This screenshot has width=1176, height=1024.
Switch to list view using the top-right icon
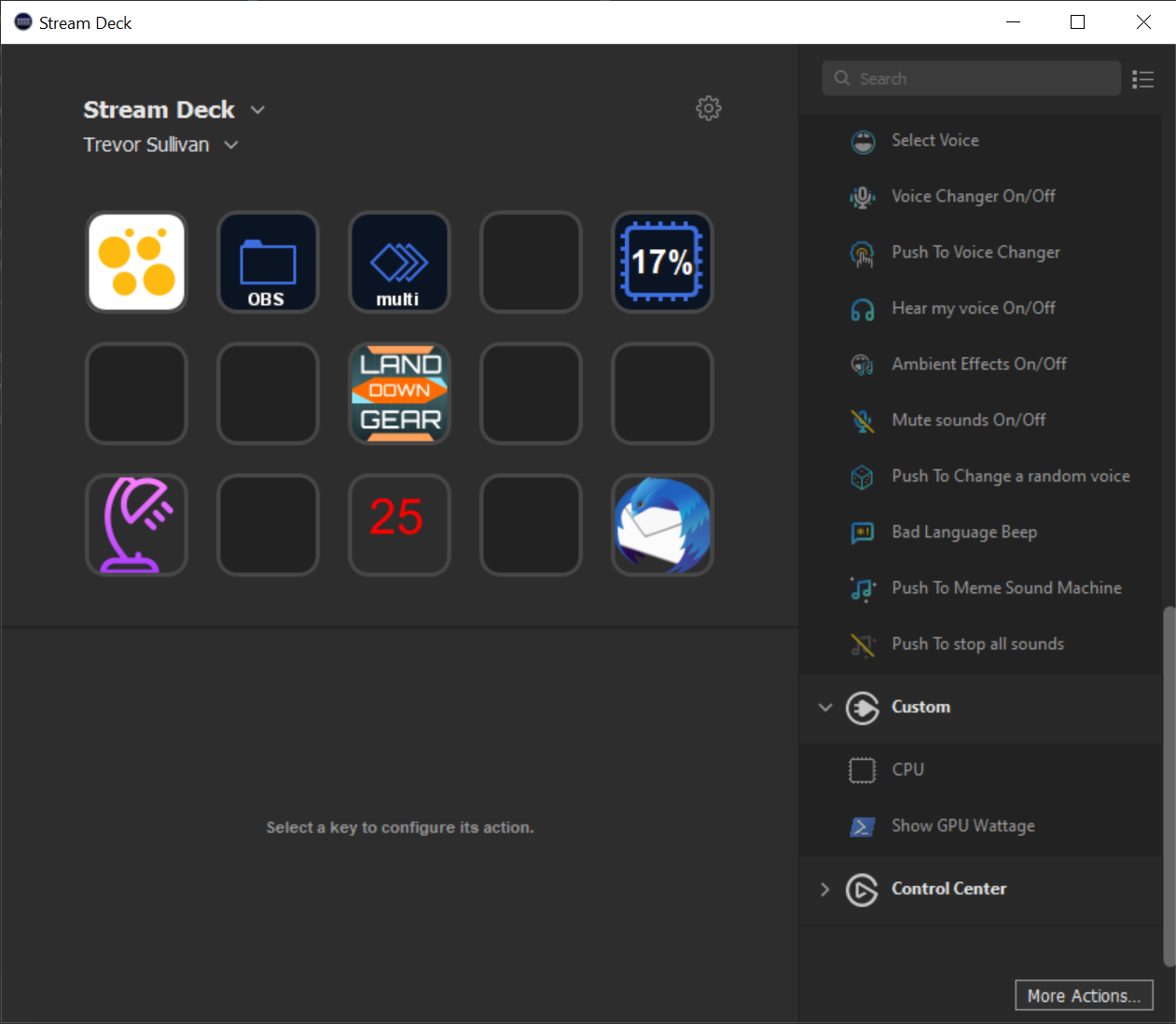1143,78
